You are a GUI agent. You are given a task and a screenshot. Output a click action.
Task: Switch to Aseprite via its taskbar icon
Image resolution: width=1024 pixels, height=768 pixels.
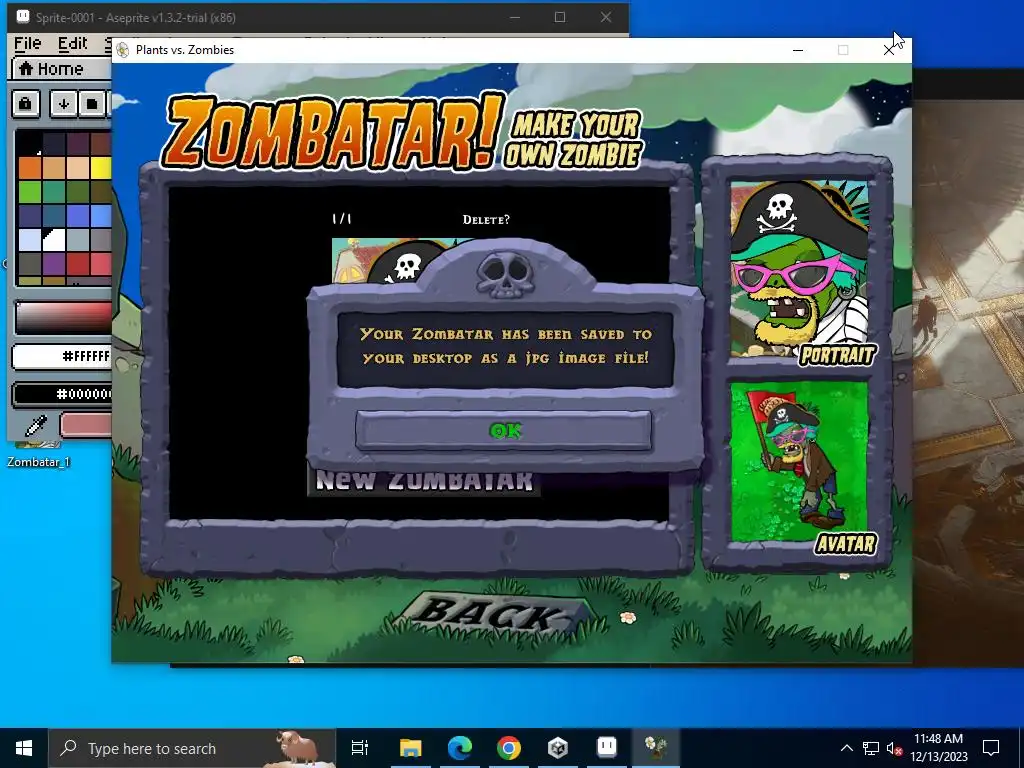coord(607,748)
